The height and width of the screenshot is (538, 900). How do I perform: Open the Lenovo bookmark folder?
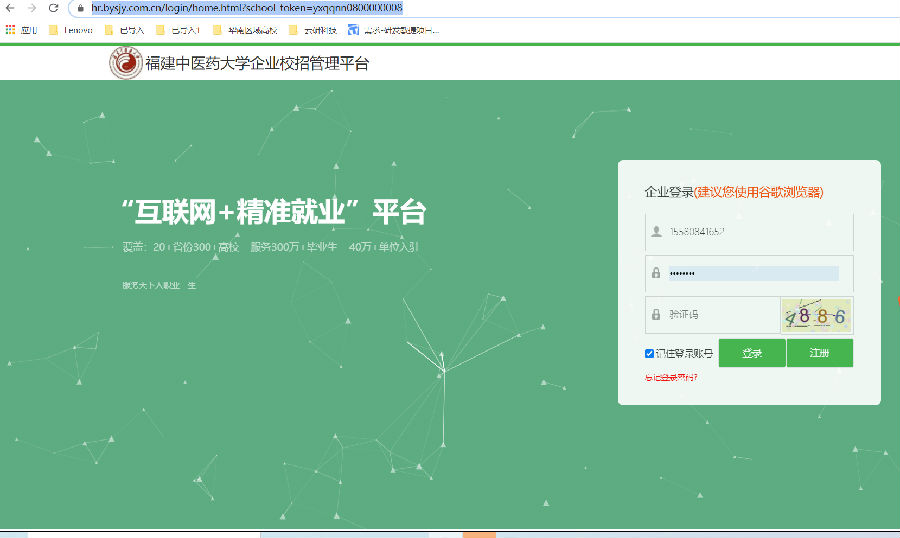(x=71, y=30)
